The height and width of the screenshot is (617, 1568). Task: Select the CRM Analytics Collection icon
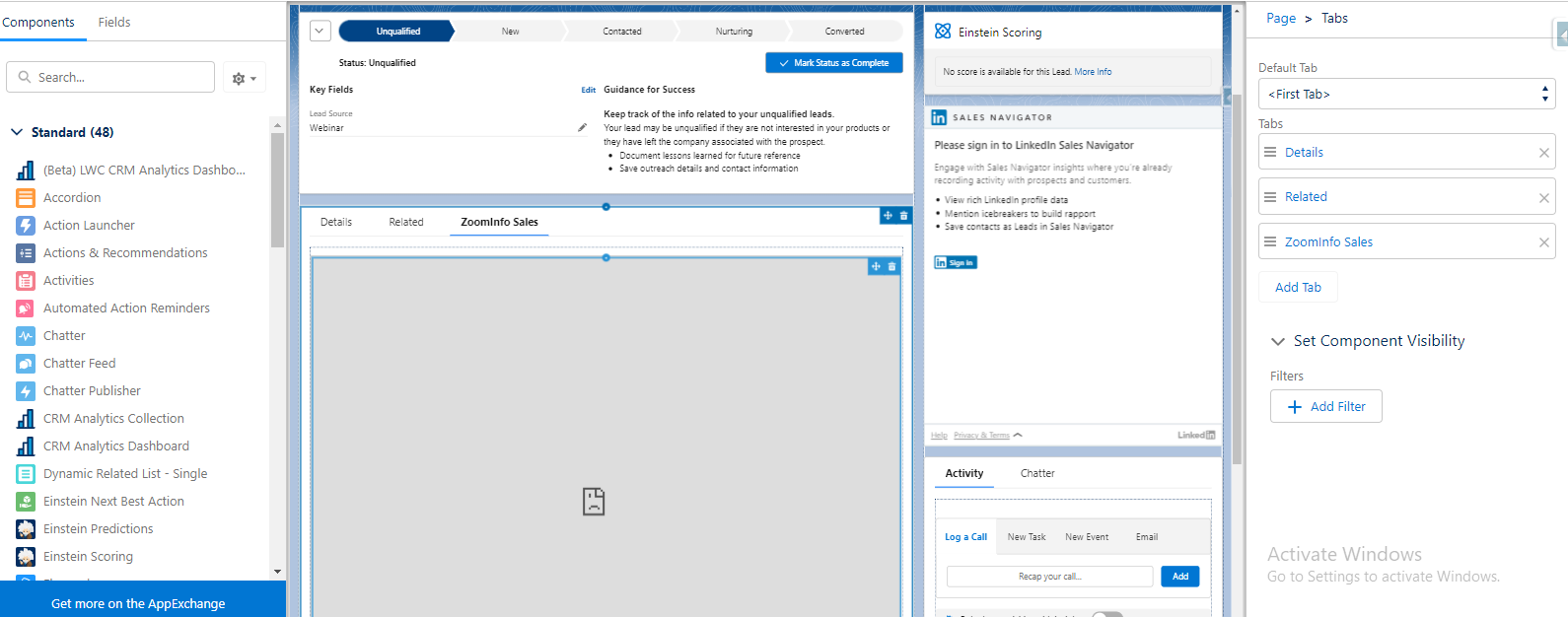pyautogui.click(x=26, y=419)
